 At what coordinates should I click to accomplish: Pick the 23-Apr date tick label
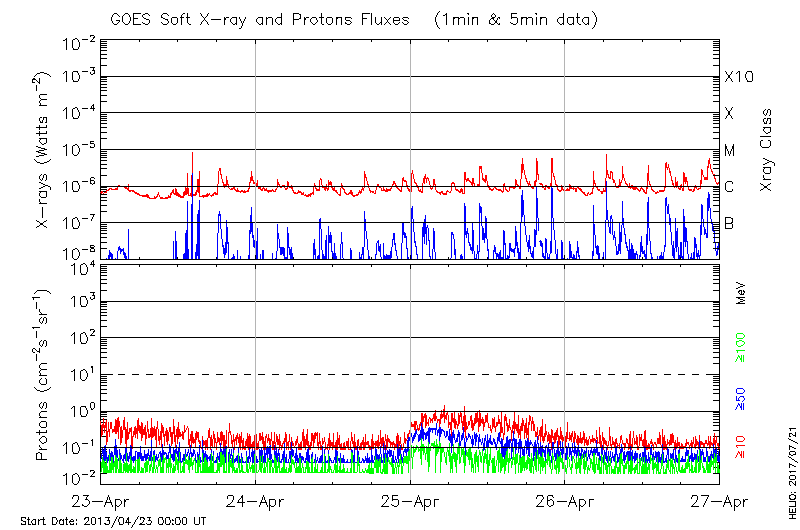[x=103, y=501]
